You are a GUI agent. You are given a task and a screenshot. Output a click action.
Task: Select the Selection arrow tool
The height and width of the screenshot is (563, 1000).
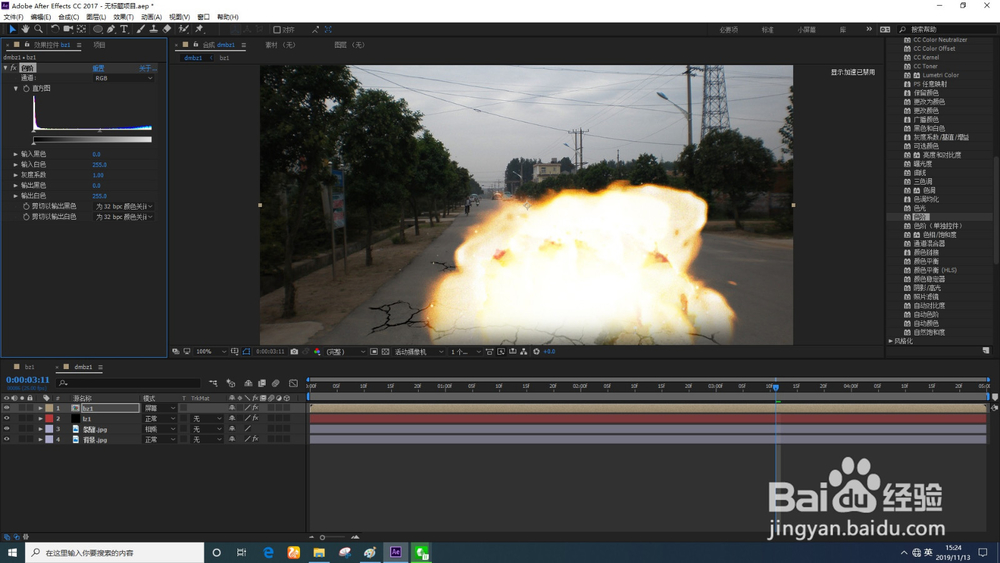[x=12, y=29]
